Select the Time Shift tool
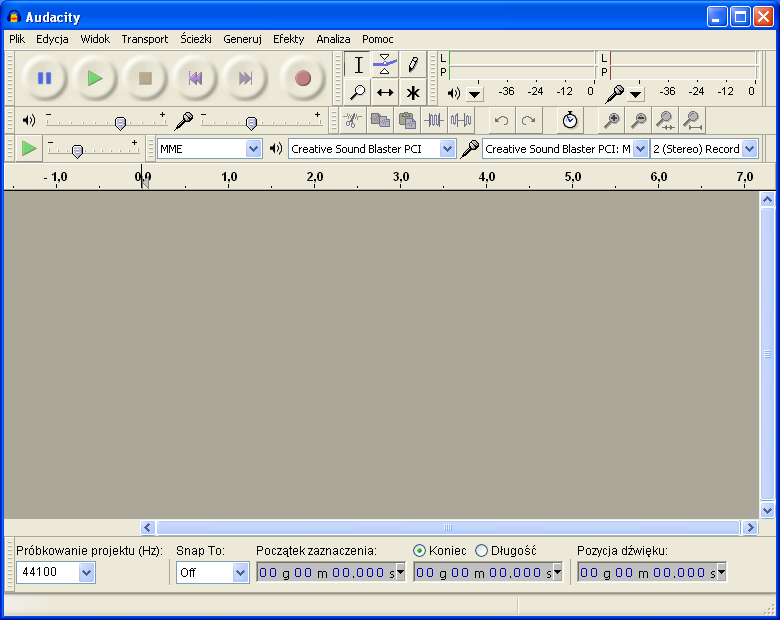The height and width of the screenshot is (620, 780). point(385,92)
